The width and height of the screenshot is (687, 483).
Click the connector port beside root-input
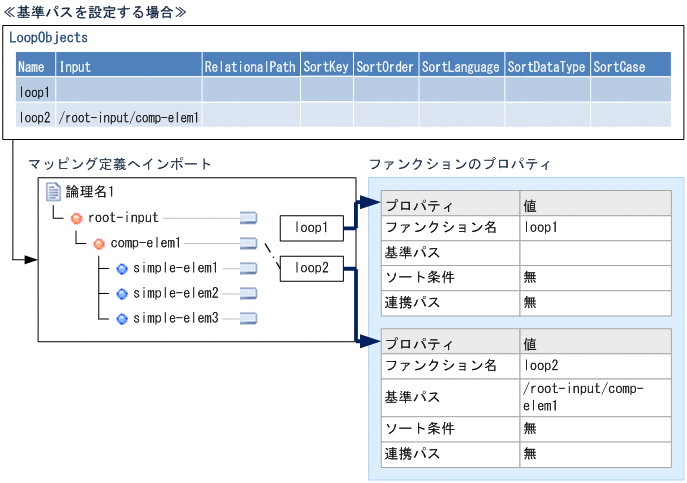coord(249,217)
